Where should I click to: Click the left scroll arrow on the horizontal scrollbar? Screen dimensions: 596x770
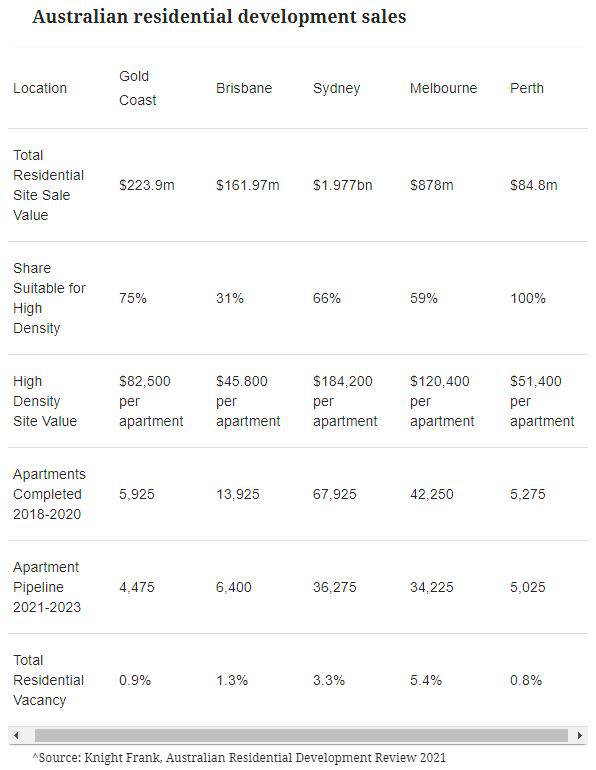coord(17,735)
